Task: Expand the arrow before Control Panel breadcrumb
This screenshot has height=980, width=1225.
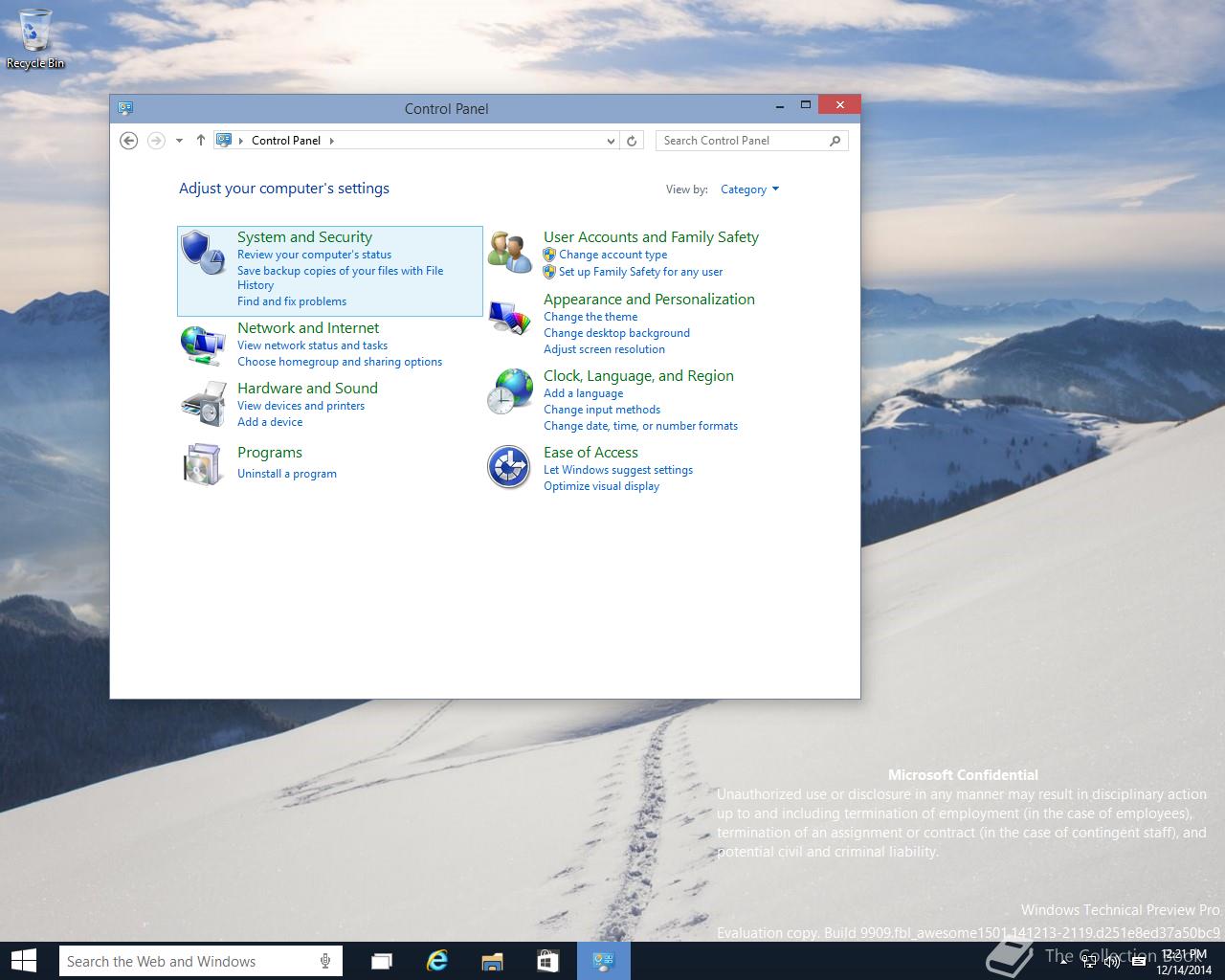Action: [x=241, y=141]
